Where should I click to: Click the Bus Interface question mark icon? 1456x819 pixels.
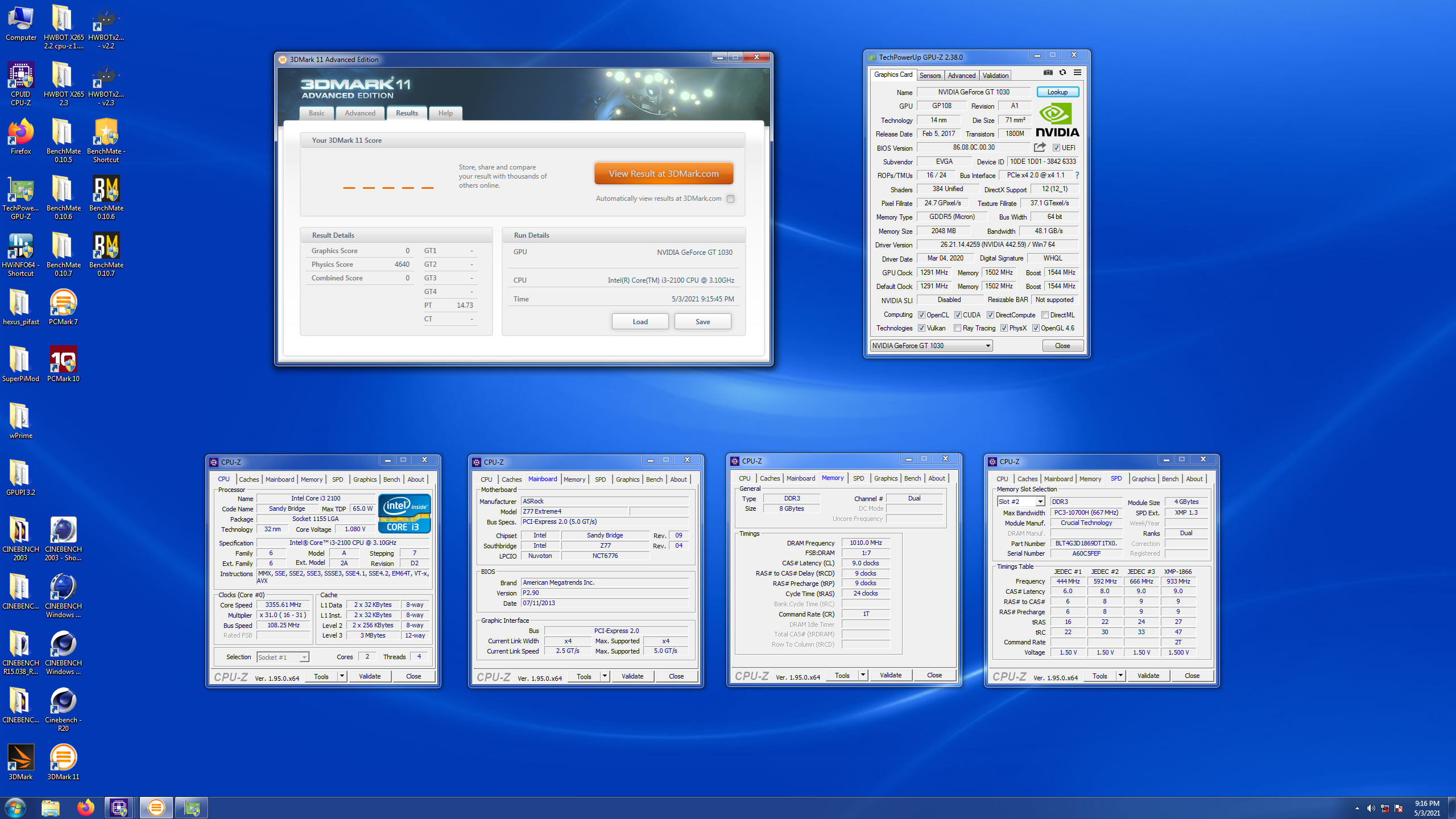tap(1077, 175)
